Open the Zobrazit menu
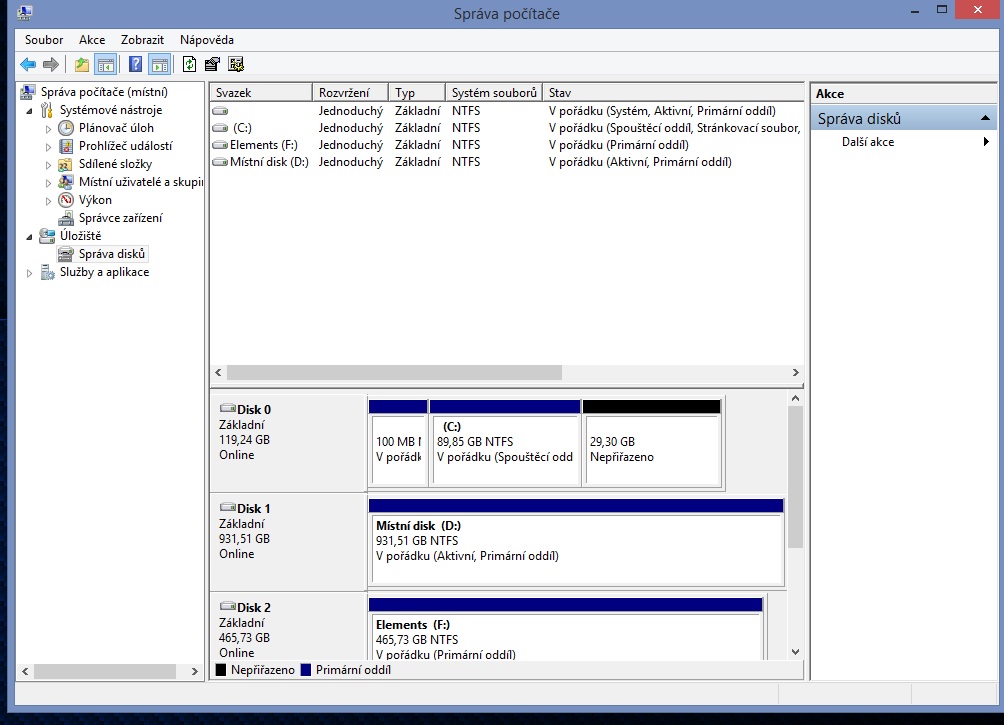The height and width of the screenshot is (725, 1004). (x=142, y=40)
